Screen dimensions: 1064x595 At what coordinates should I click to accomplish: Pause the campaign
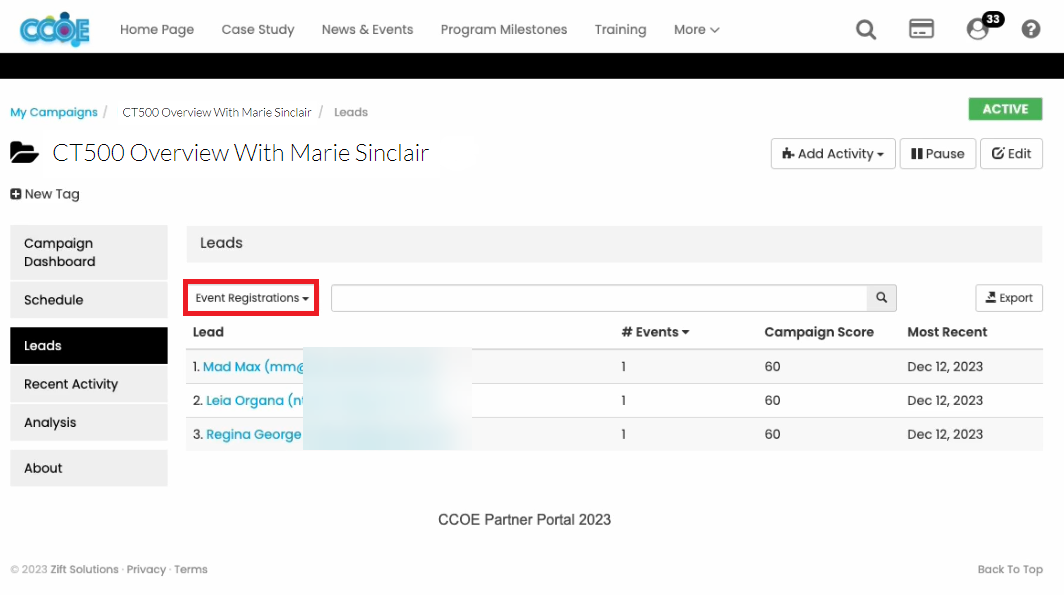pyautogui.click(x=937, y=153)
